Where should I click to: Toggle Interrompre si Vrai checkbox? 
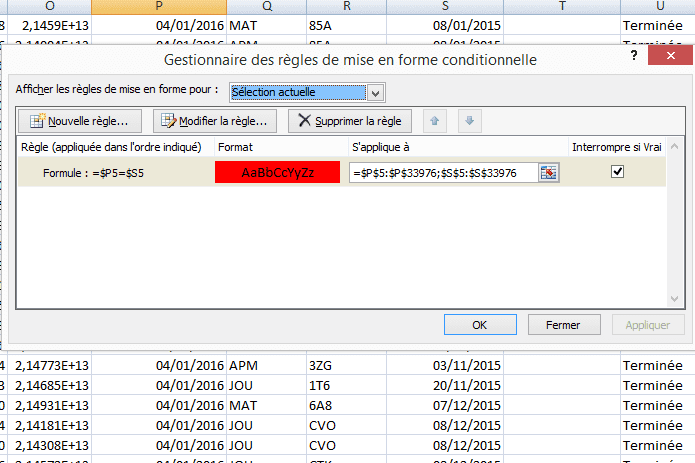617,171
